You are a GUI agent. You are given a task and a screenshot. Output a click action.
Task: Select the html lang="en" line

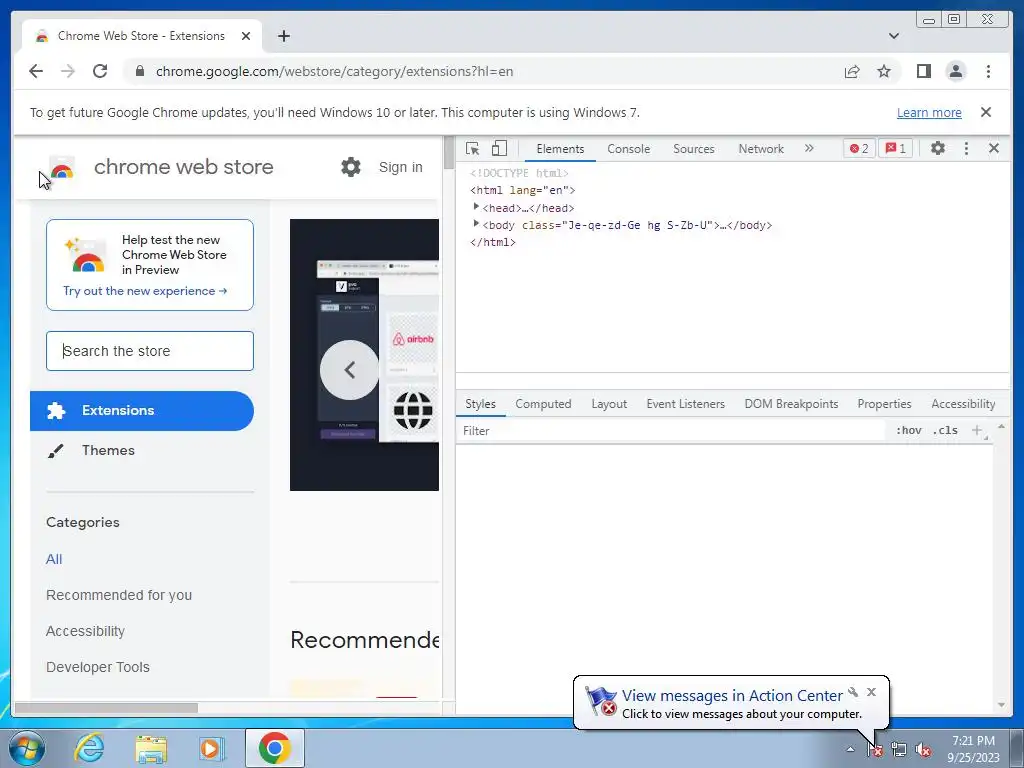click(522, 190)
